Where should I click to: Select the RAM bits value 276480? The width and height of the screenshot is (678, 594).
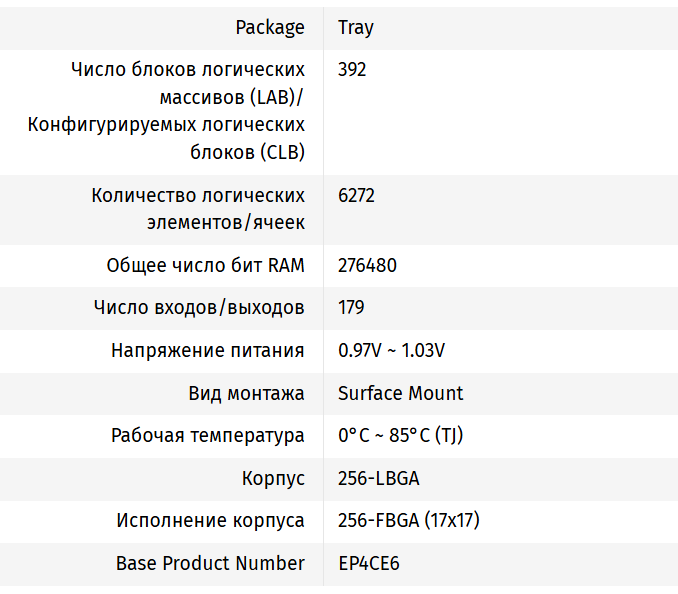pos(367,266)
